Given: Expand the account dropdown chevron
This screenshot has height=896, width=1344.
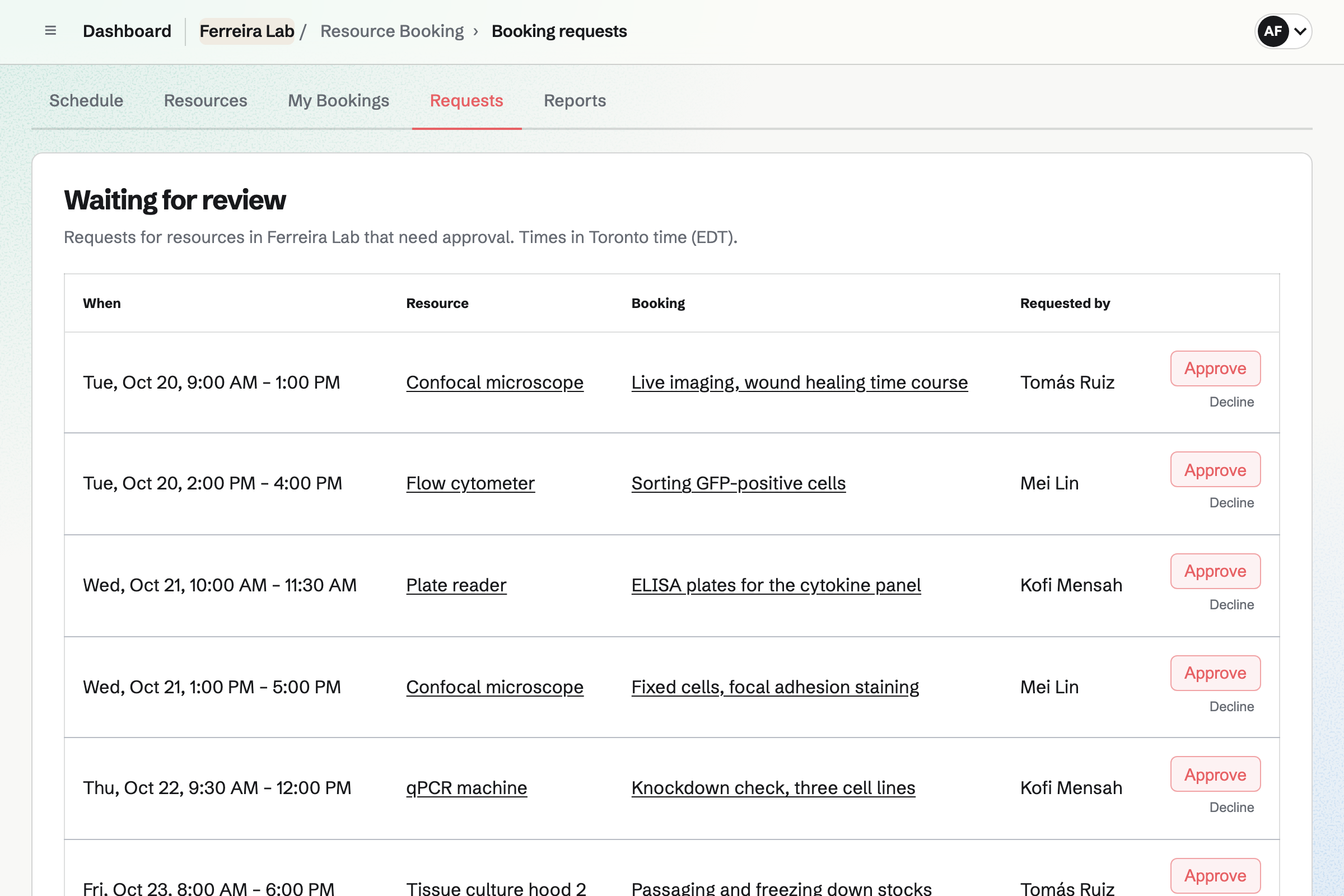Looking at the screenshot, I should click(1300, 31).
